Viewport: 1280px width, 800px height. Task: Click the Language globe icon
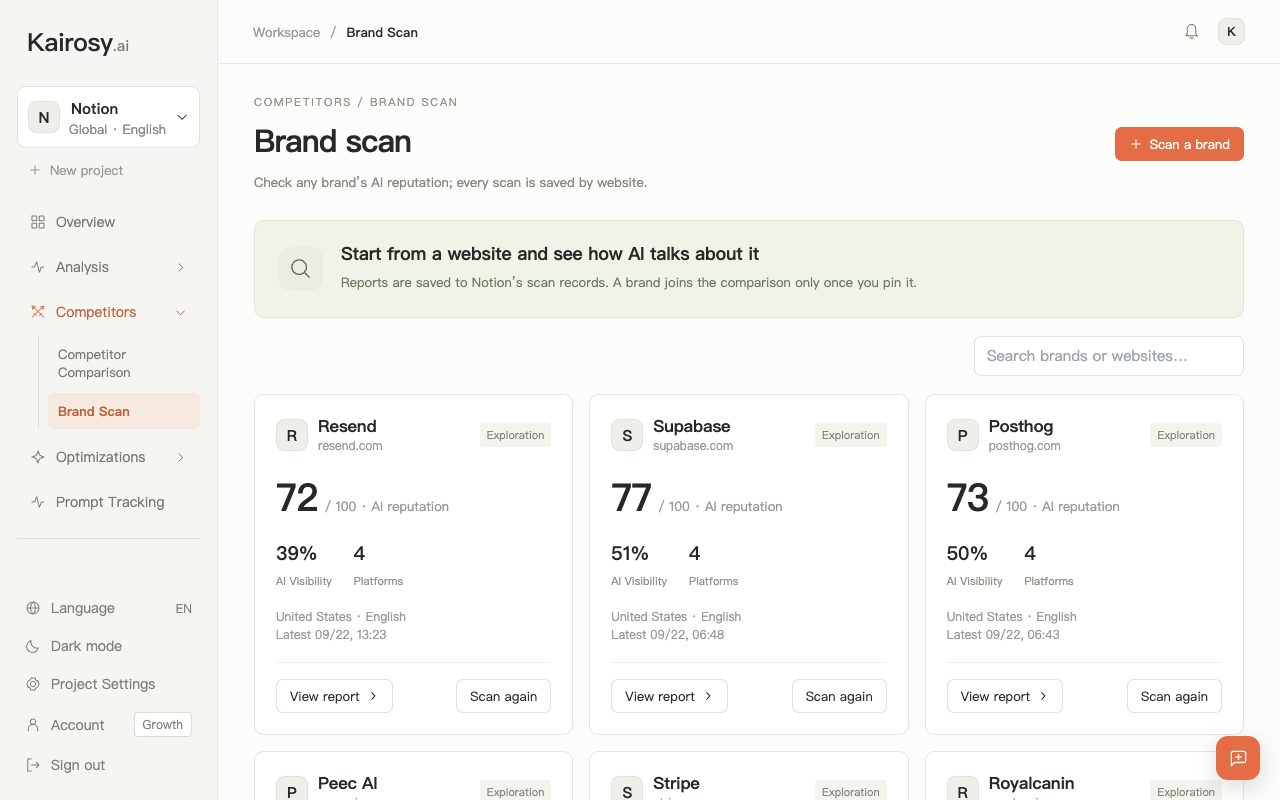coord(33,608)
